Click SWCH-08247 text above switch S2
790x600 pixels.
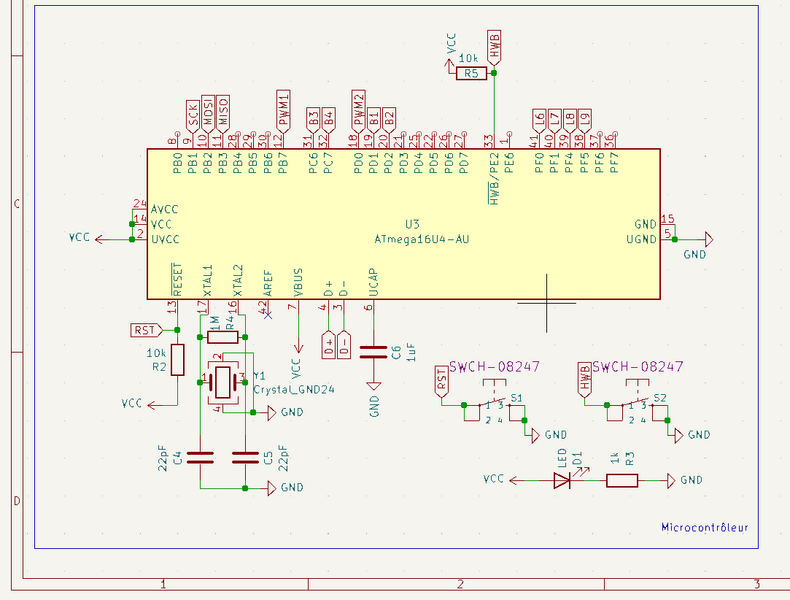coord(637,367)
